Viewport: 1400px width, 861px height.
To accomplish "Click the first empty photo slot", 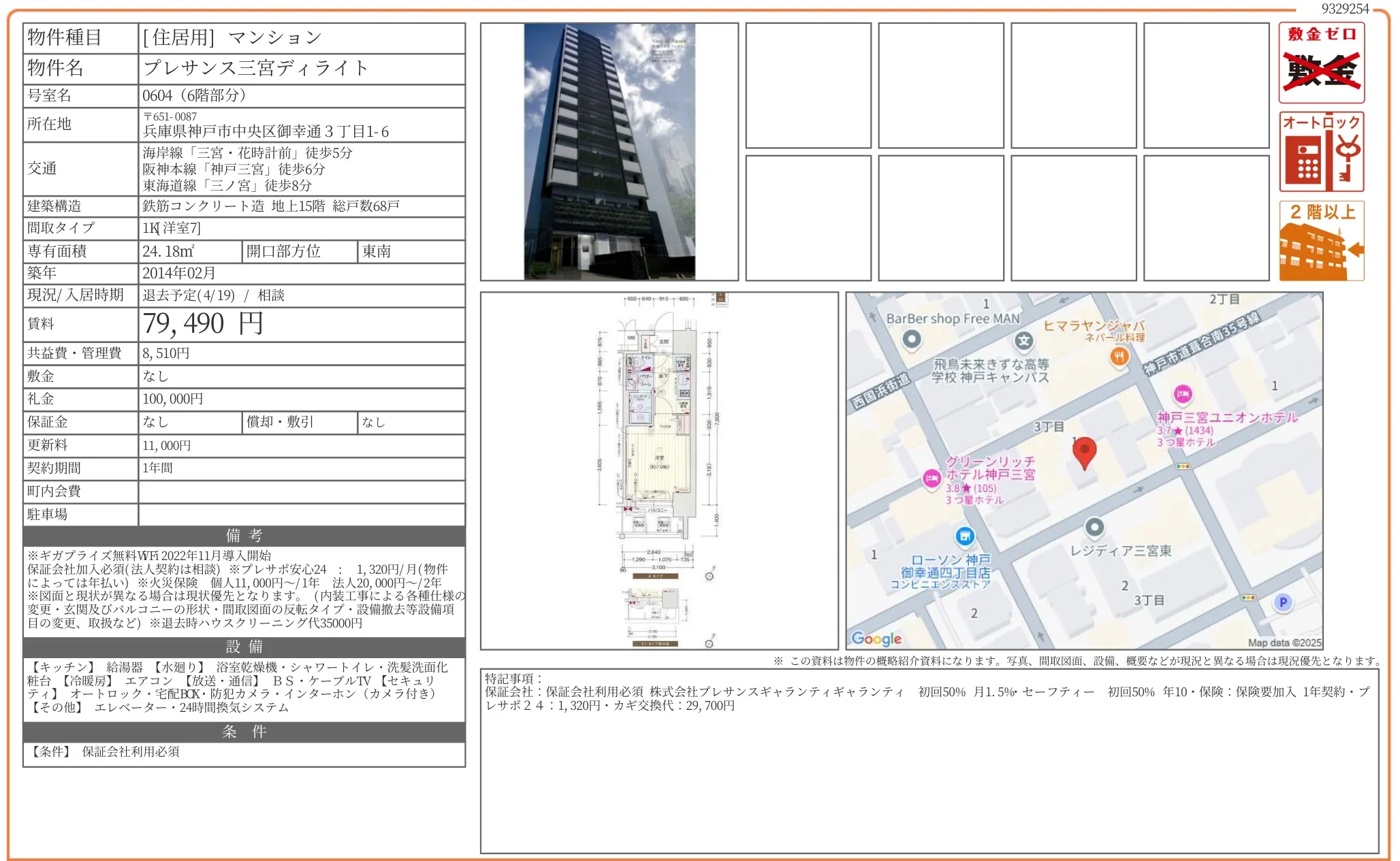I will coord(808,85).
